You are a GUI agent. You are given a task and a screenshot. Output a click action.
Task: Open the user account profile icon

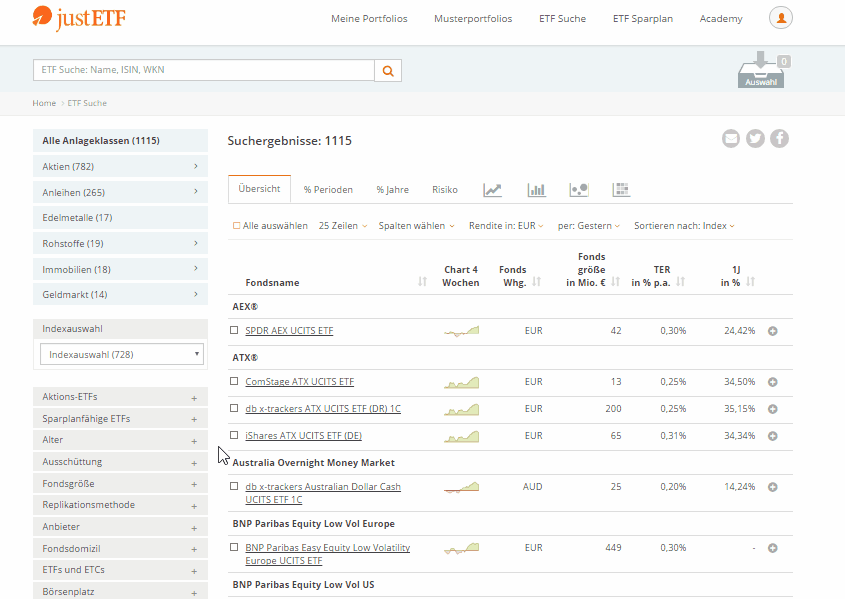781,18
